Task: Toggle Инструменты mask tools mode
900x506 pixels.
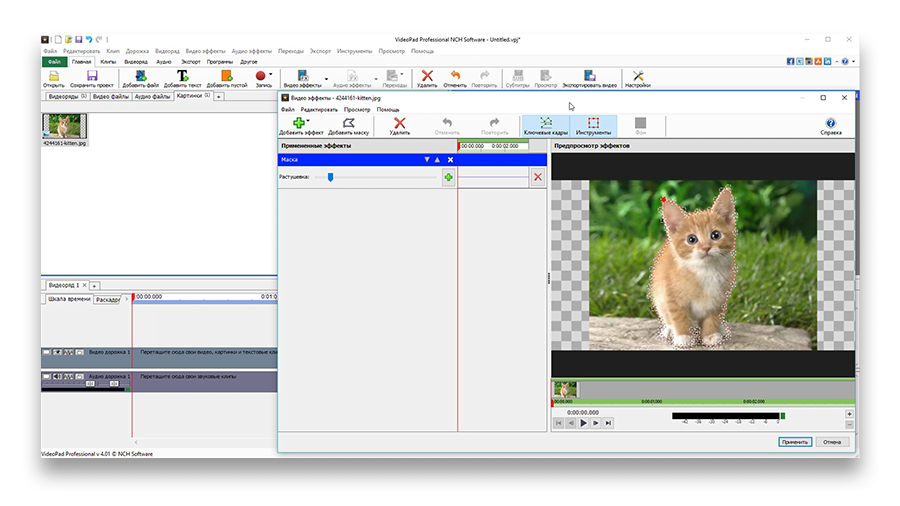Action: [593, 126]
